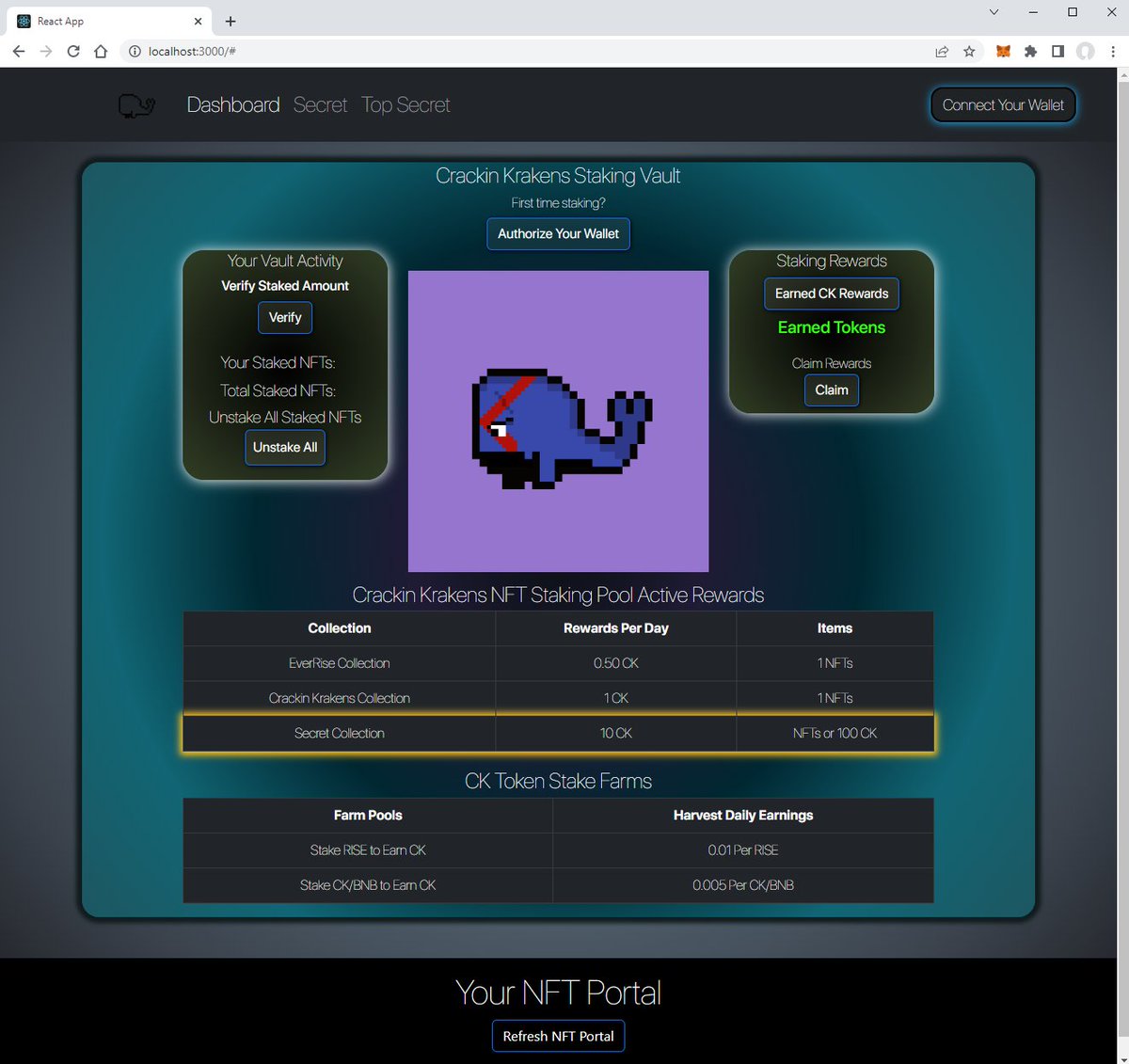
Task: Connect Your Wallet
Action: (1003, 104)
